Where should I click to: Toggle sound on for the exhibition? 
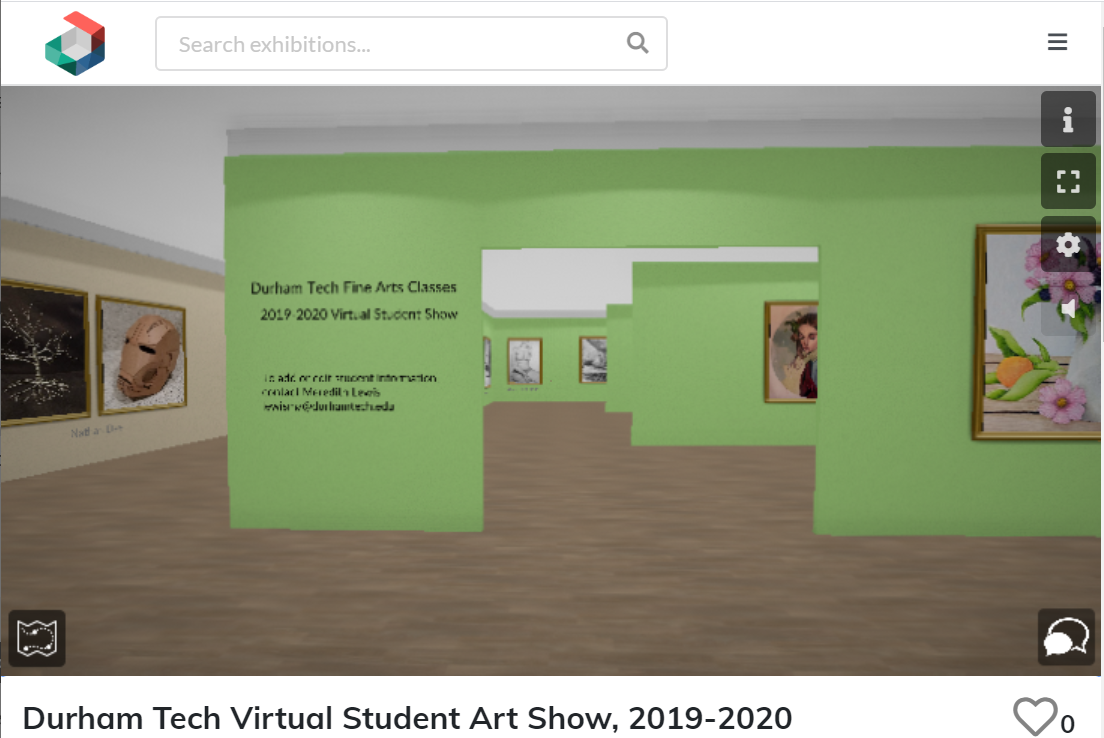[1068, 307]
